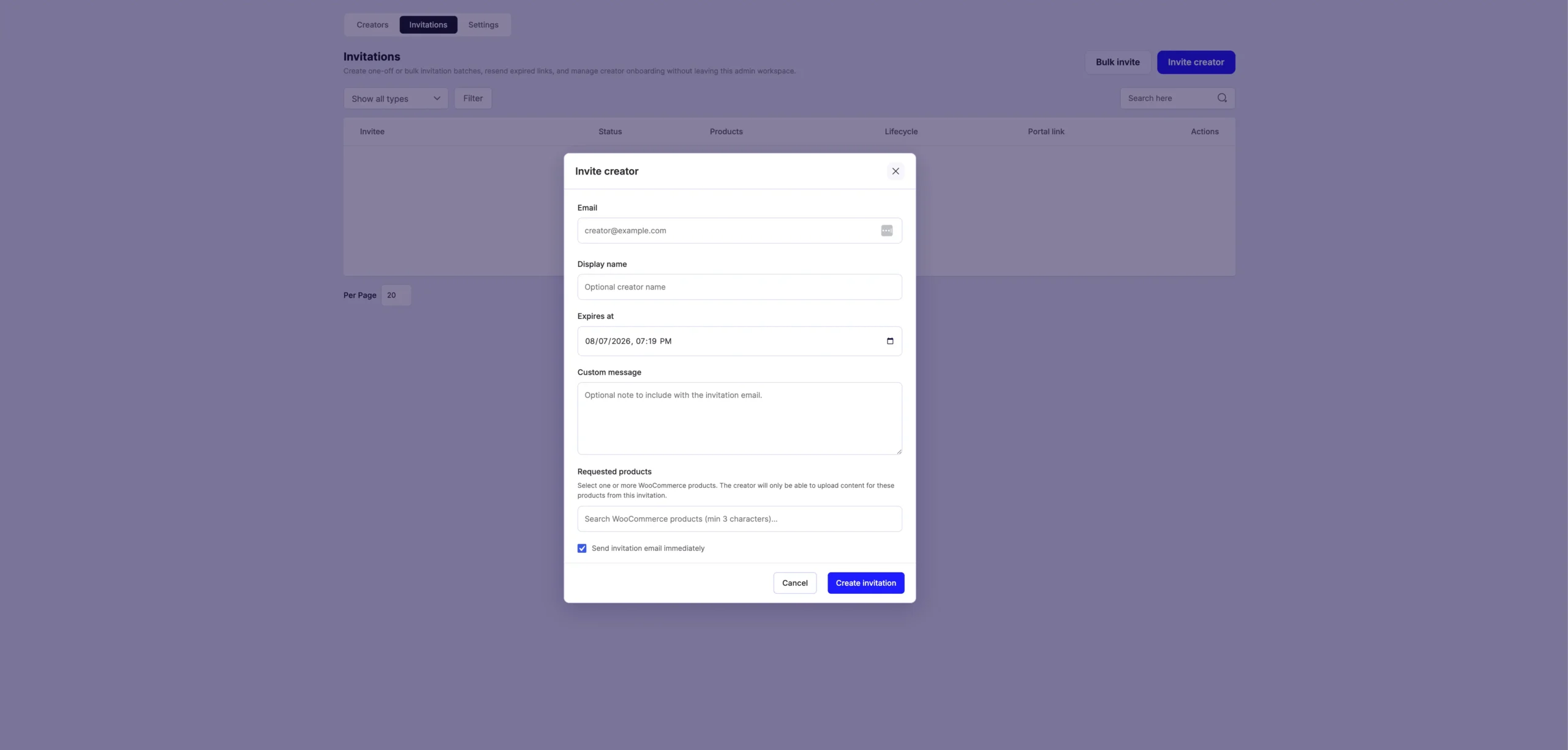This screenshot has height=750, width=1568.
Task: Focus the WooCommerce products search field
Action: click(x=739, y=519)
